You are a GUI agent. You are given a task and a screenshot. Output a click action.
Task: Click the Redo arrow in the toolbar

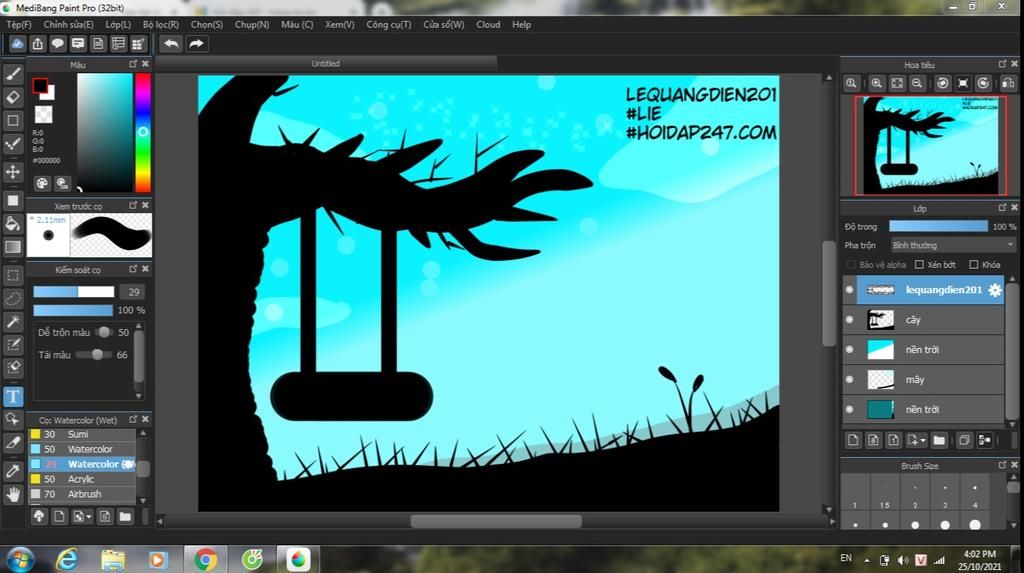[x=196, y=44]
